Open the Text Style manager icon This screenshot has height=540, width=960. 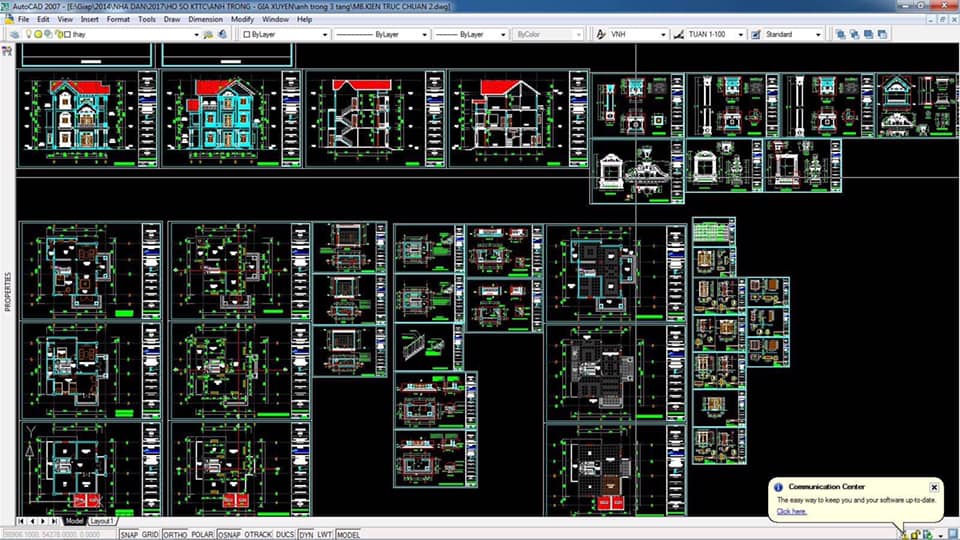601,34
